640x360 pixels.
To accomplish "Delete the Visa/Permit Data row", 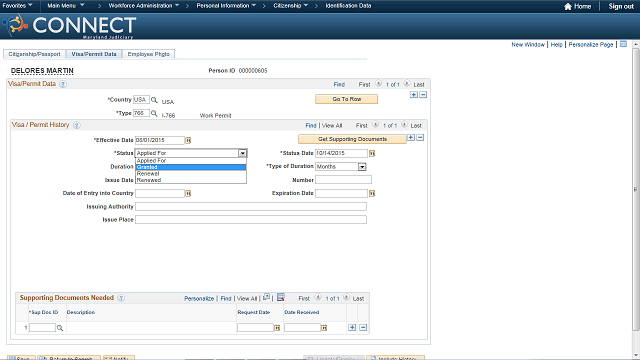I will tap(423, 95).
